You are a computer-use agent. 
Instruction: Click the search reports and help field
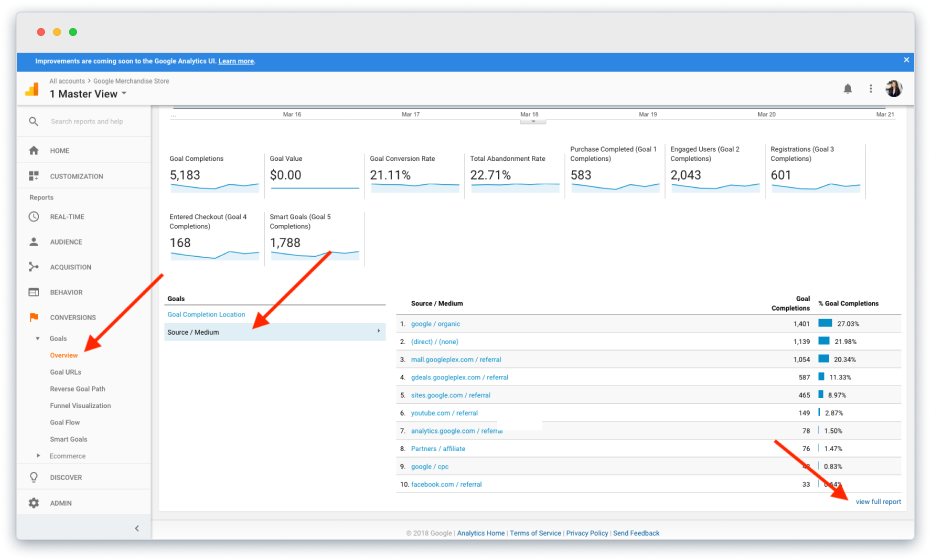(87, 121)
